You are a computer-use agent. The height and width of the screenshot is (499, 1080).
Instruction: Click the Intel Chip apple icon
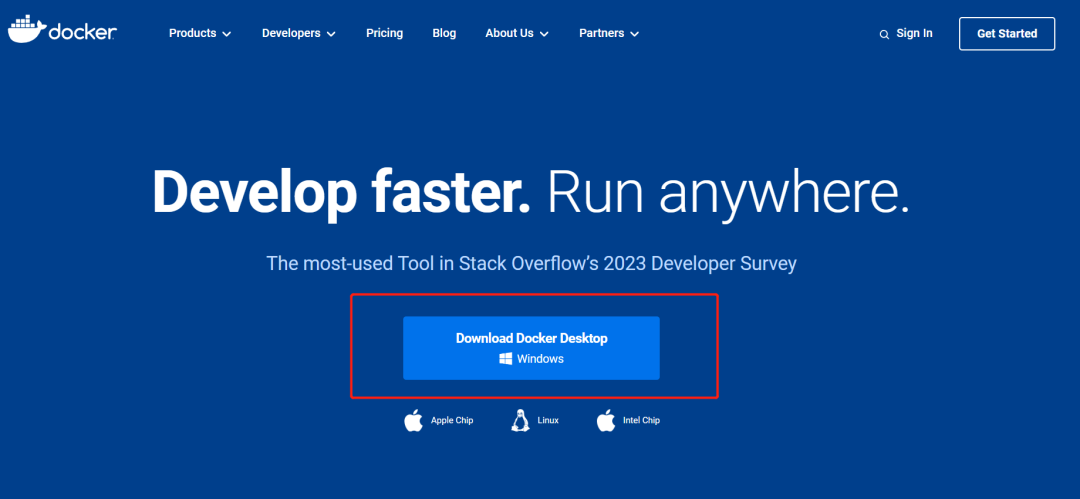click(x=606, y=420)
